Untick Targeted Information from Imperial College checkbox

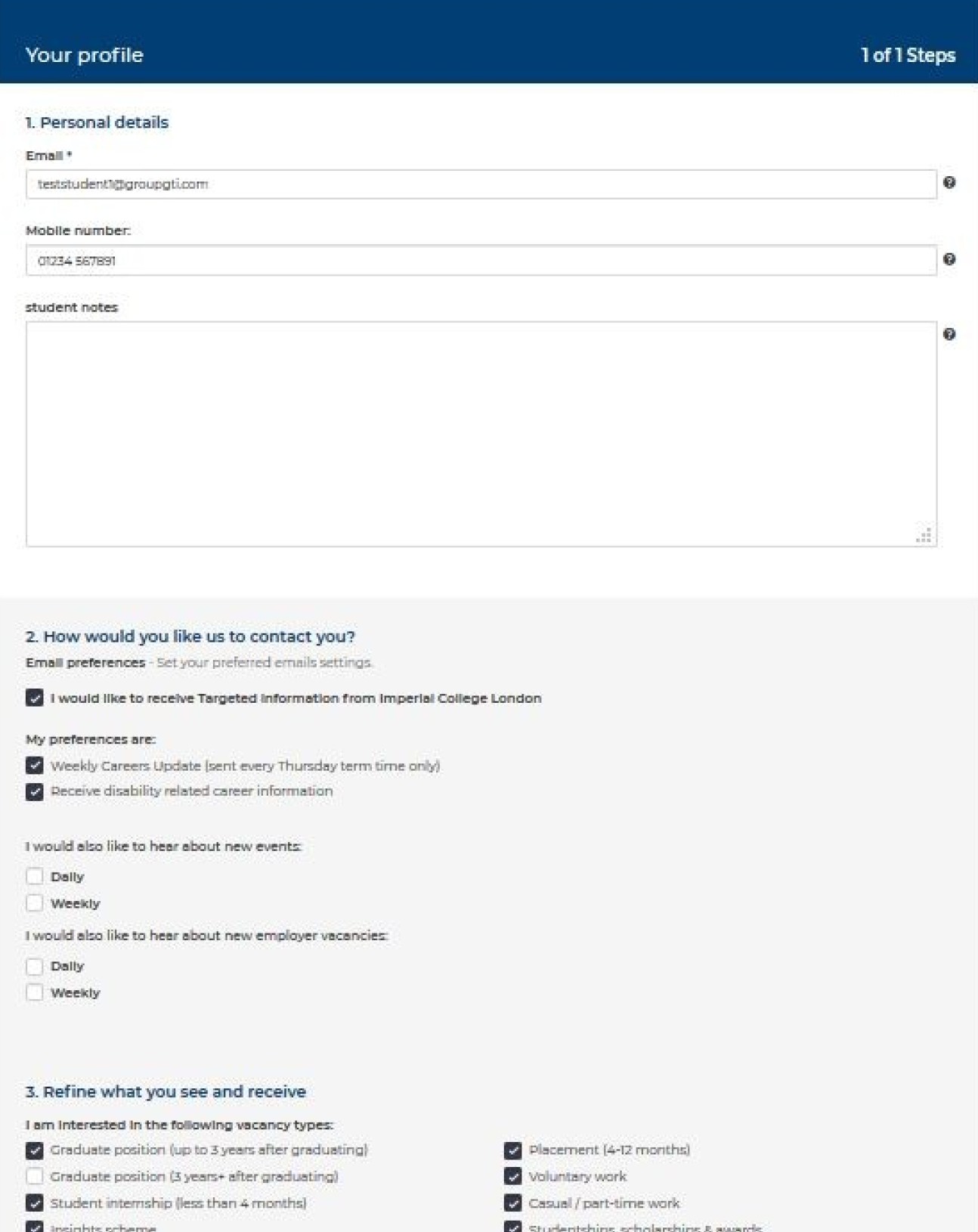[x=35, y=698]
